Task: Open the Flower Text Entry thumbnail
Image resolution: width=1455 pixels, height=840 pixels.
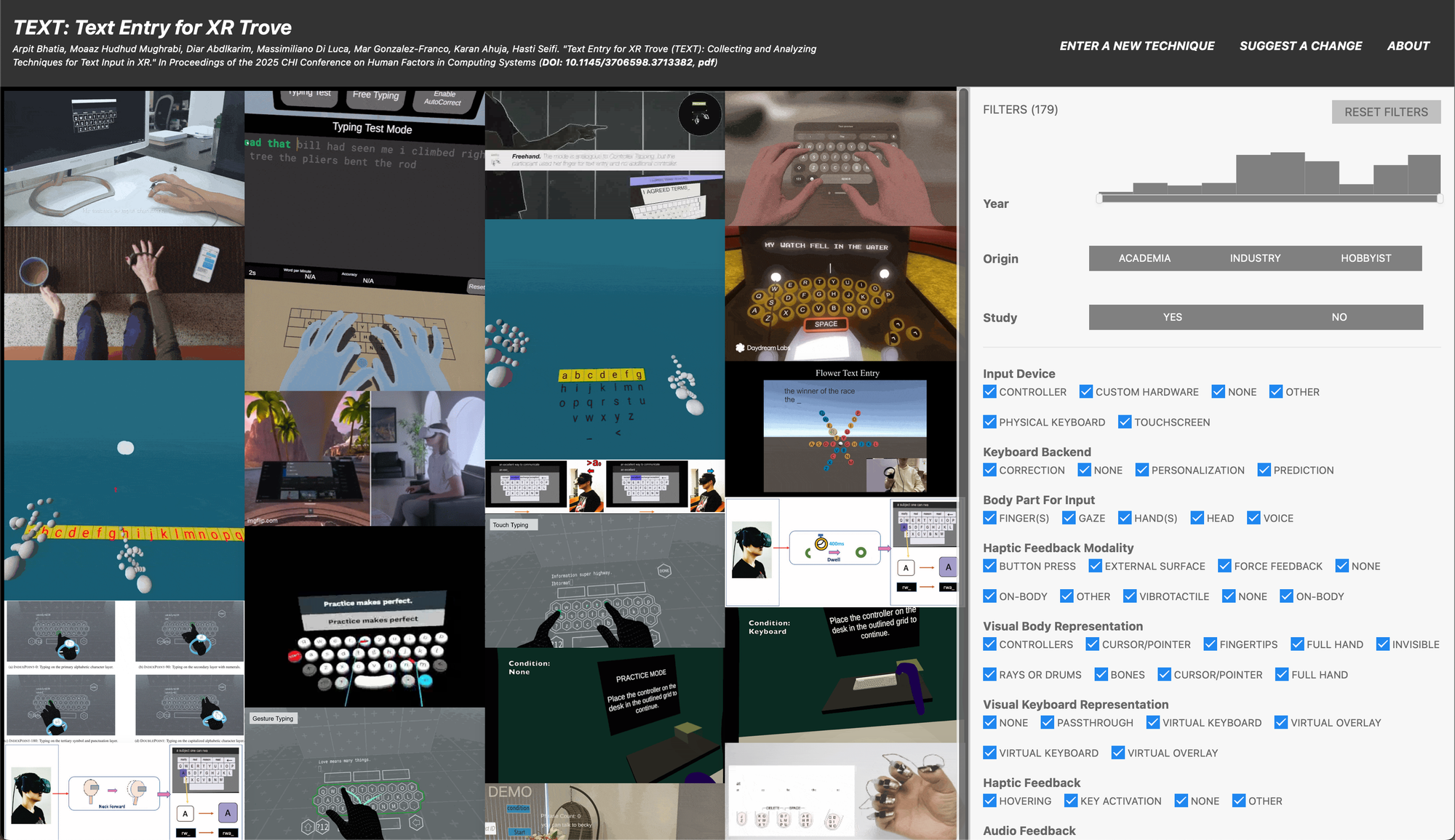Action: click(841, 429)
